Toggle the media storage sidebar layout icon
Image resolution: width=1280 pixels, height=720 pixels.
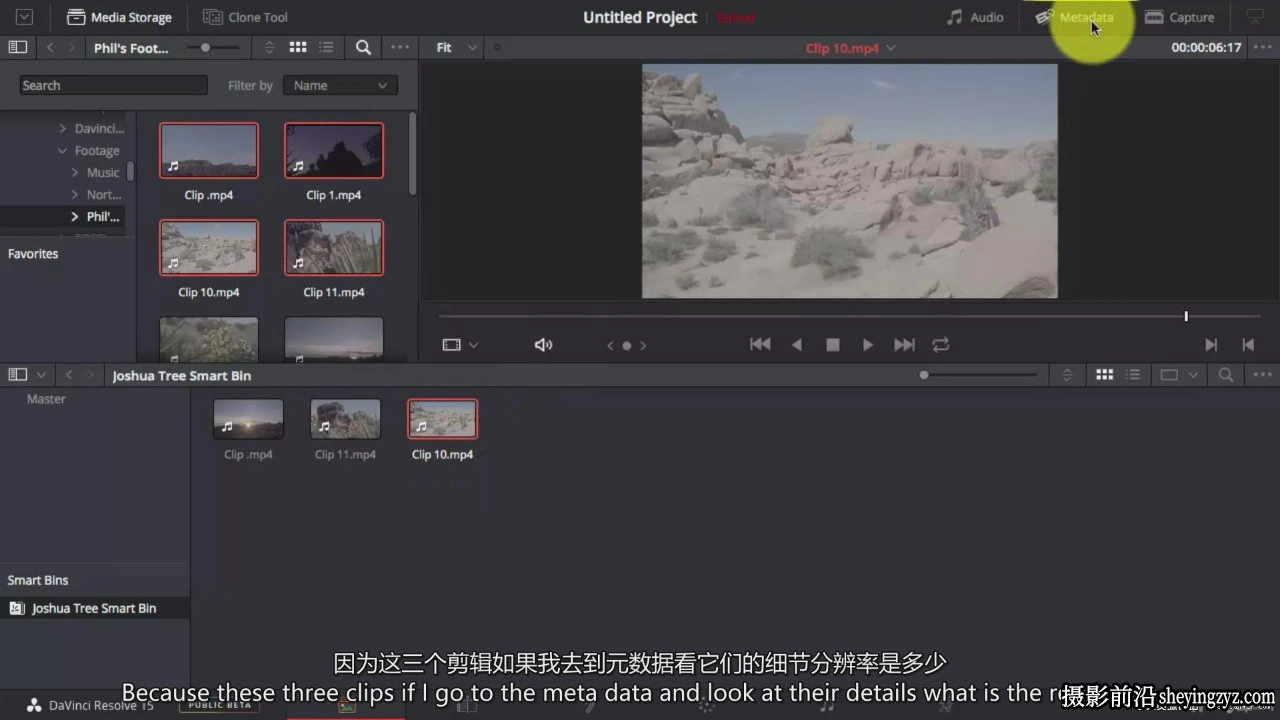[17, 47]
